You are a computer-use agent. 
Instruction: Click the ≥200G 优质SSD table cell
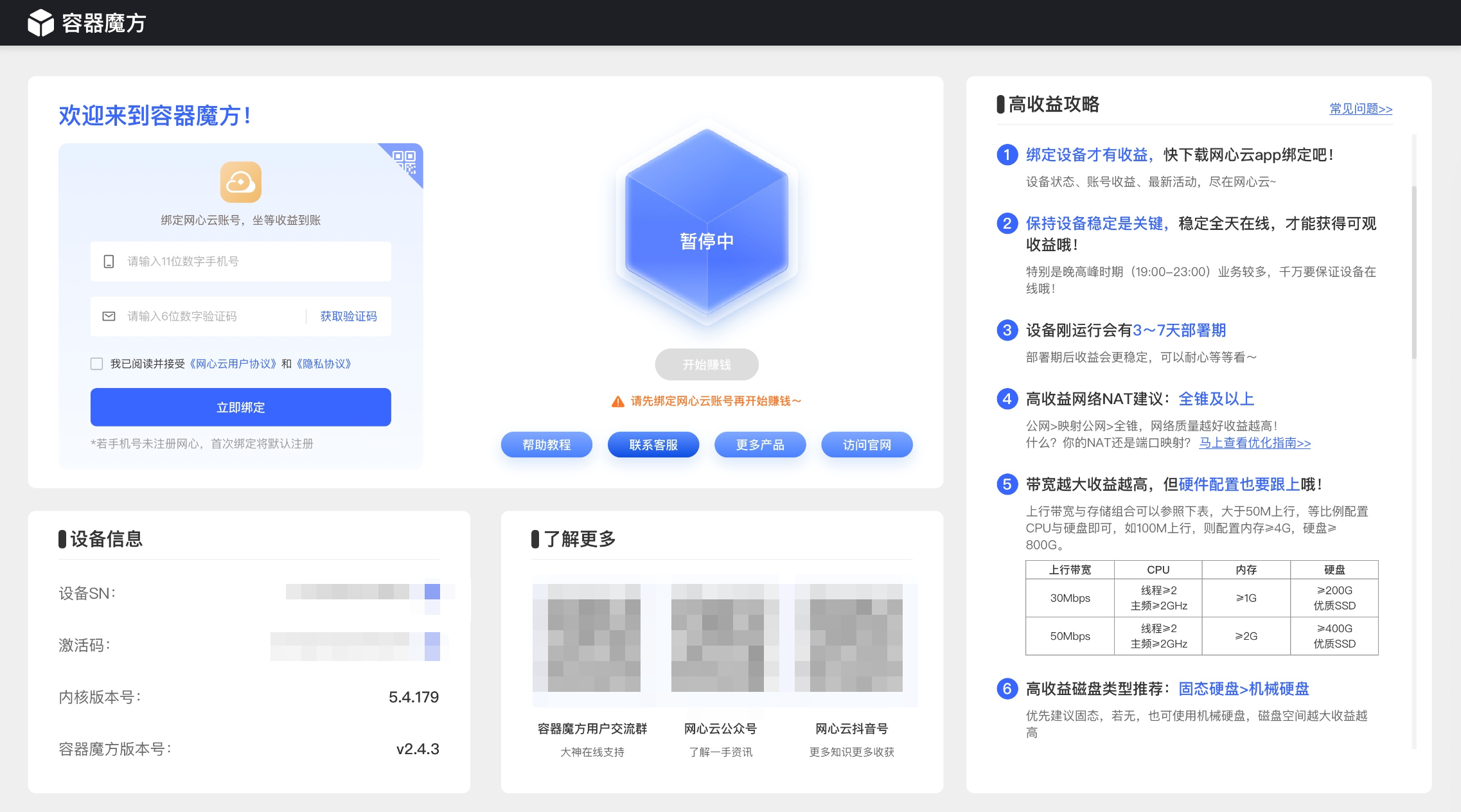1334,598
